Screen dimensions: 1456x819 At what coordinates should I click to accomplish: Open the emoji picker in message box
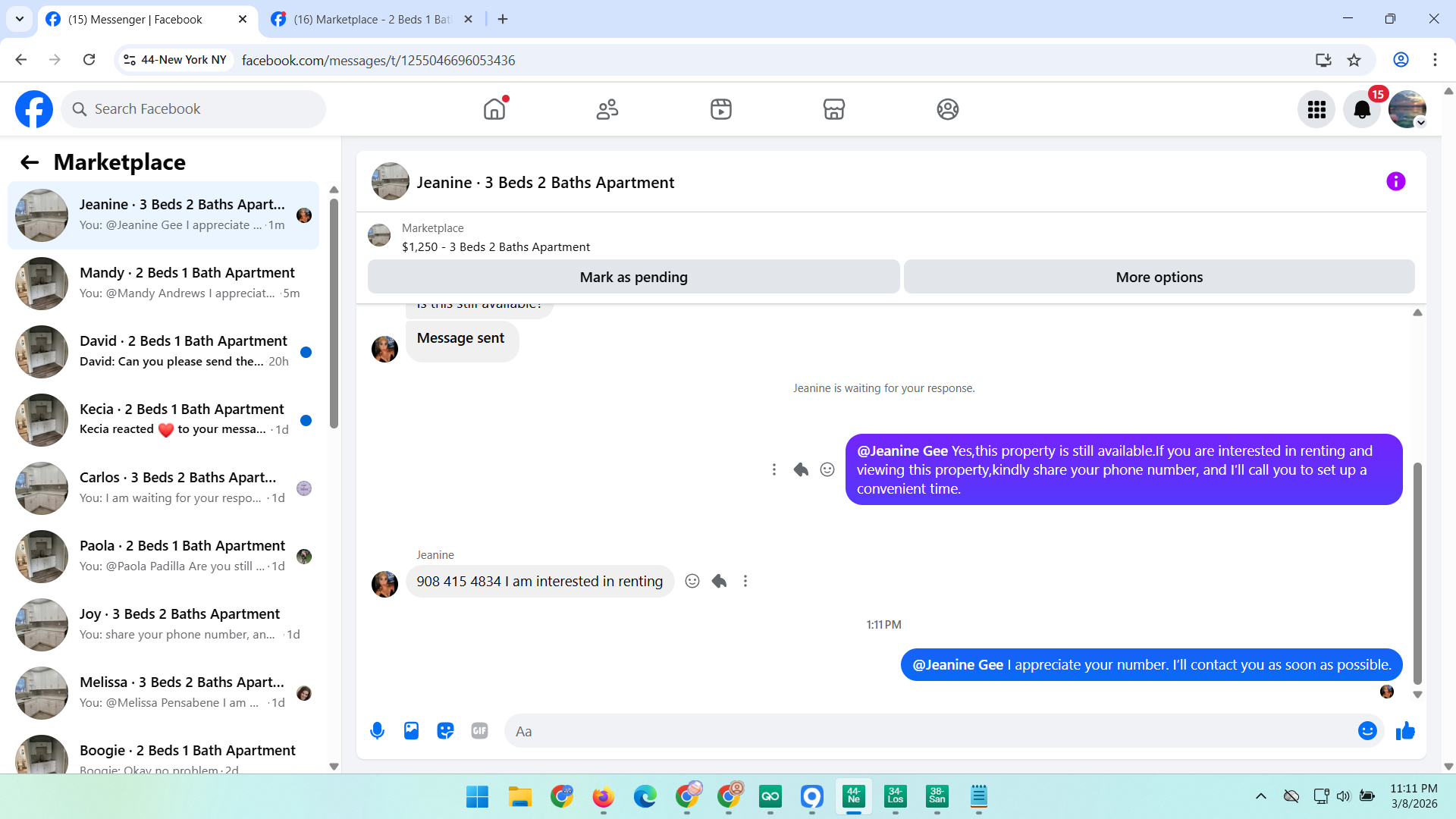1367,731
